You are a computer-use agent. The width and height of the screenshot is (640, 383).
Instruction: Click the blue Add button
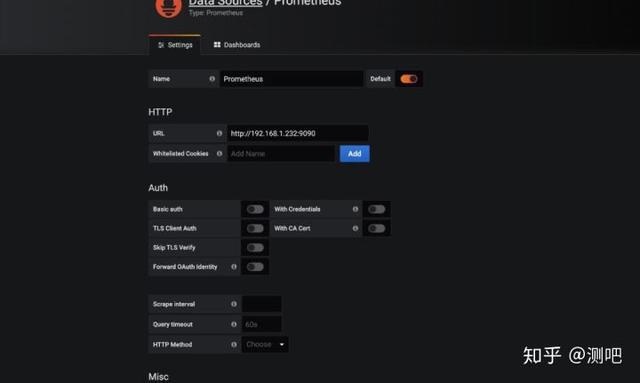354,154
